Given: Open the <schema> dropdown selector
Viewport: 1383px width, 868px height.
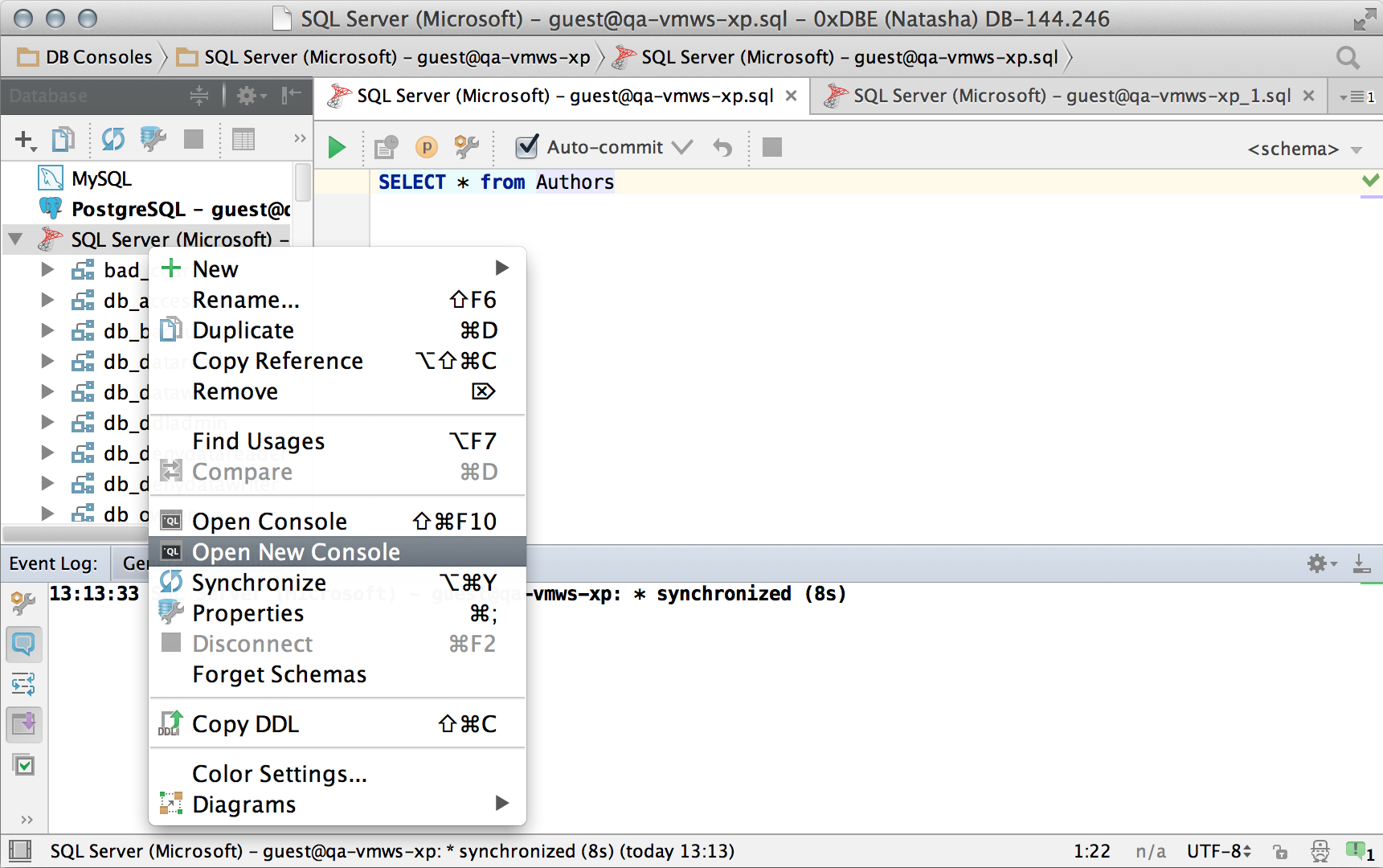Looking at the screenshot, I should click(1304, 149).
